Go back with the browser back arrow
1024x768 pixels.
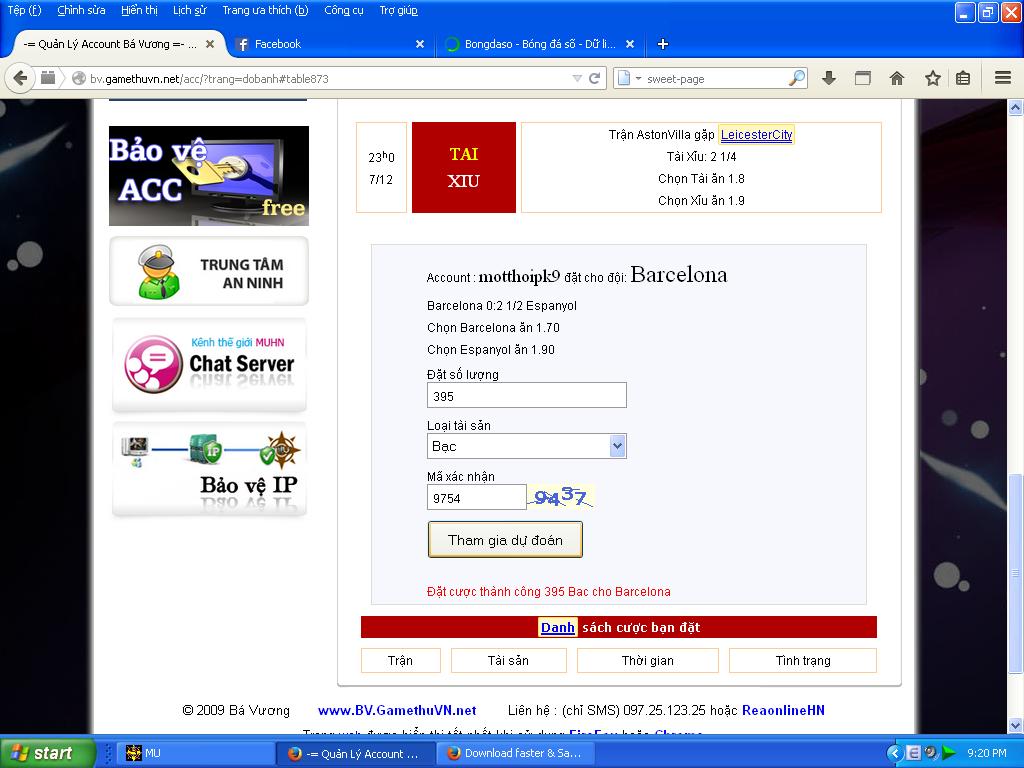[20, 78]
